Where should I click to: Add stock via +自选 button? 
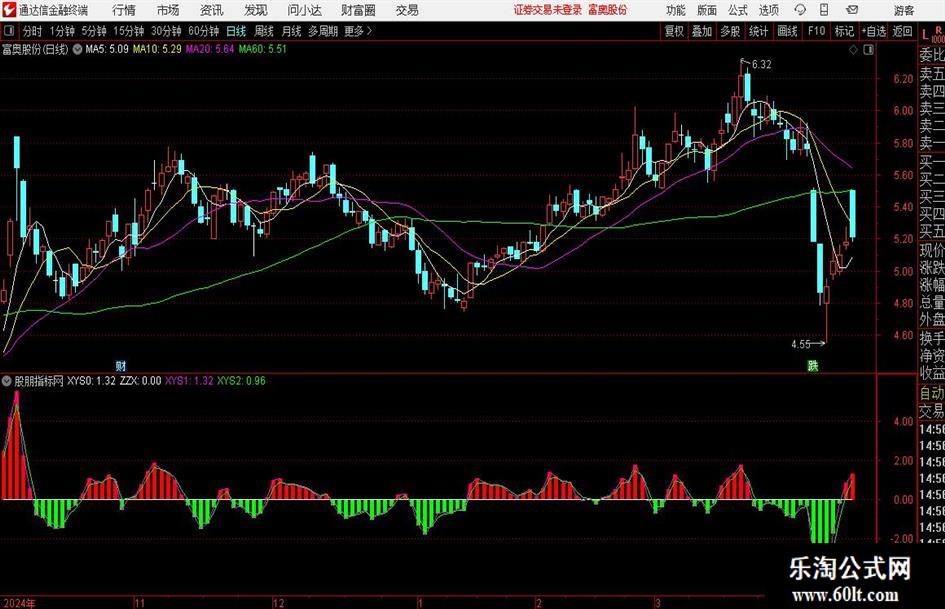[873, 31]
